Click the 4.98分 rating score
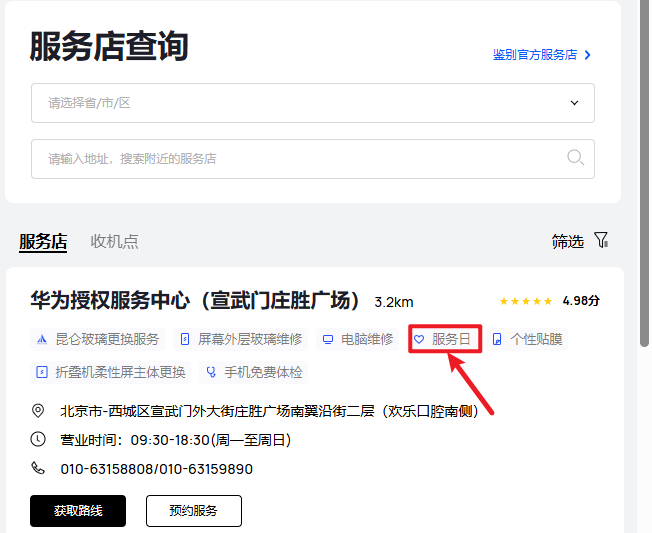The image size is (652, 533). tap(581, 301)
